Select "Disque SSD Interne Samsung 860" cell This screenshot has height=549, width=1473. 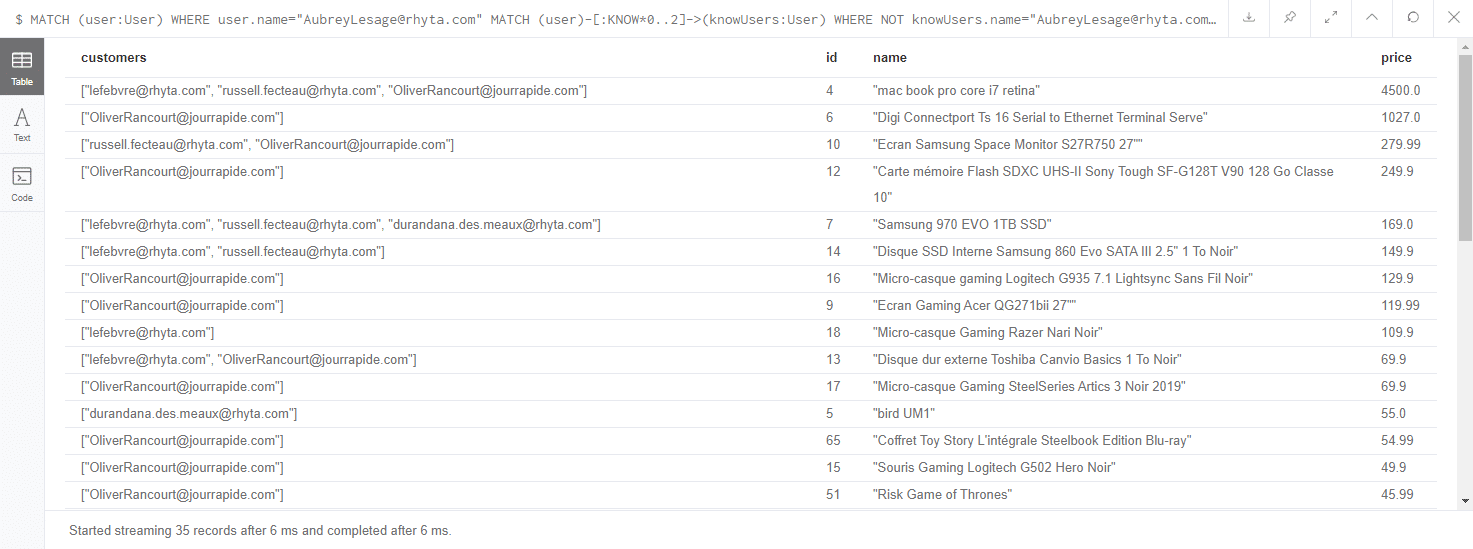1056,252
